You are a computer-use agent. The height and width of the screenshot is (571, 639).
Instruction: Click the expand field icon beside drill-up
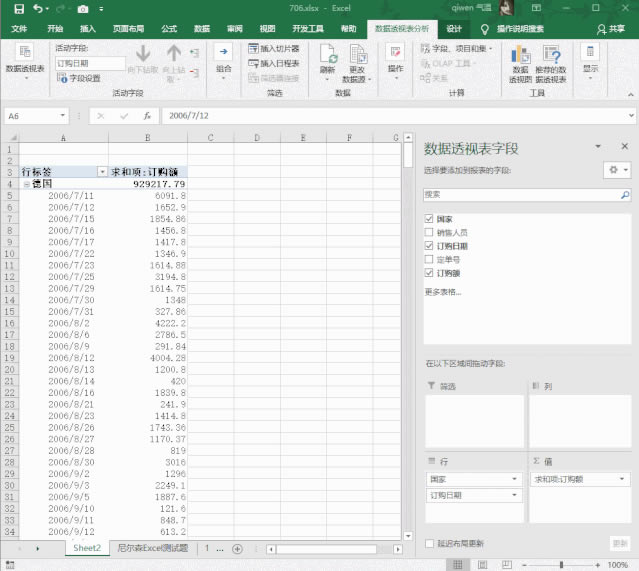pos(194,53)
